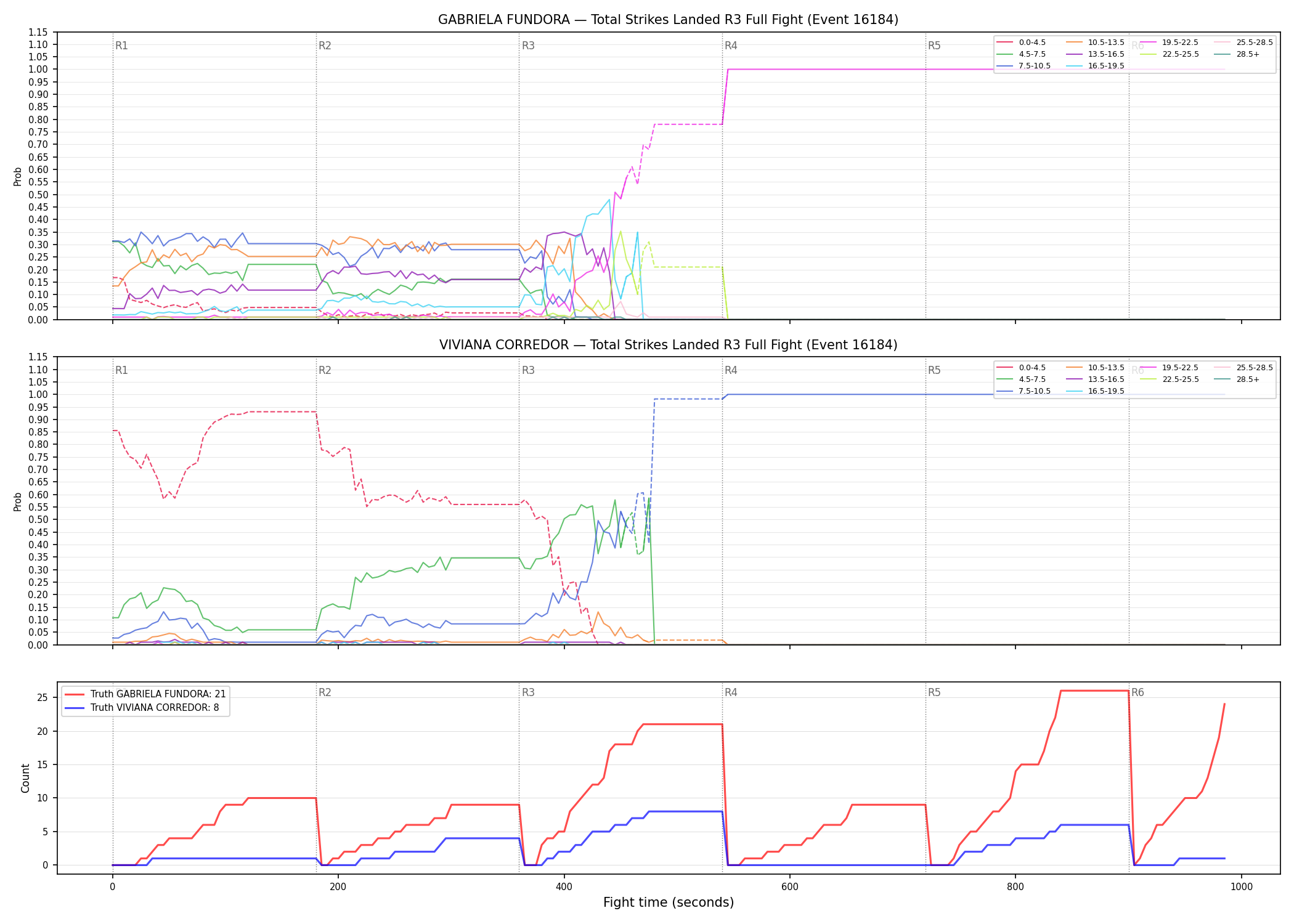Click the 16.5-19.5 legend entry in top chart
The width and height of the screenshot is (1294, 924).
pos(1095,66)
